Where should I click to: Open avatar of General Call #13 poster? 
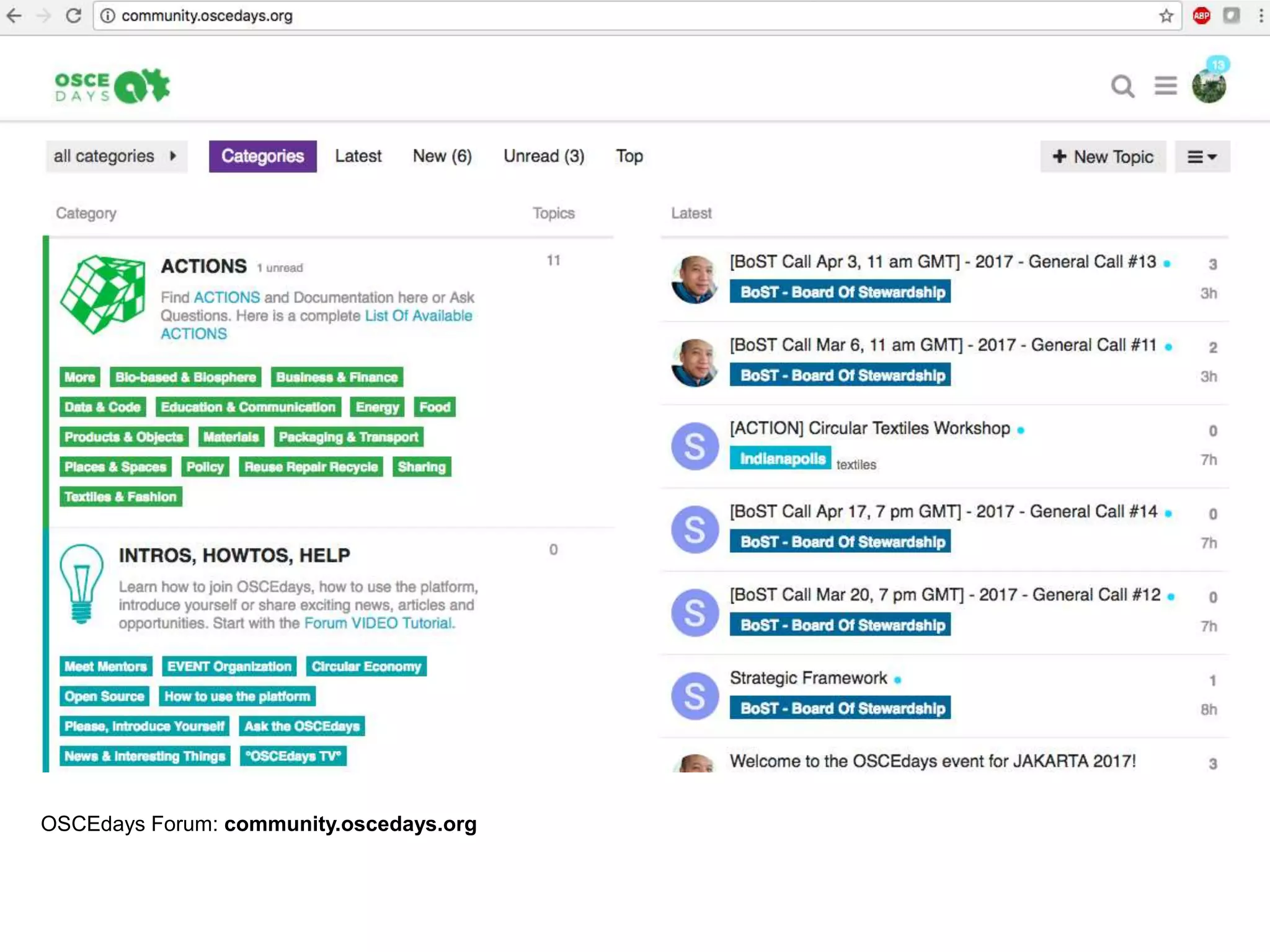[695, 279]
